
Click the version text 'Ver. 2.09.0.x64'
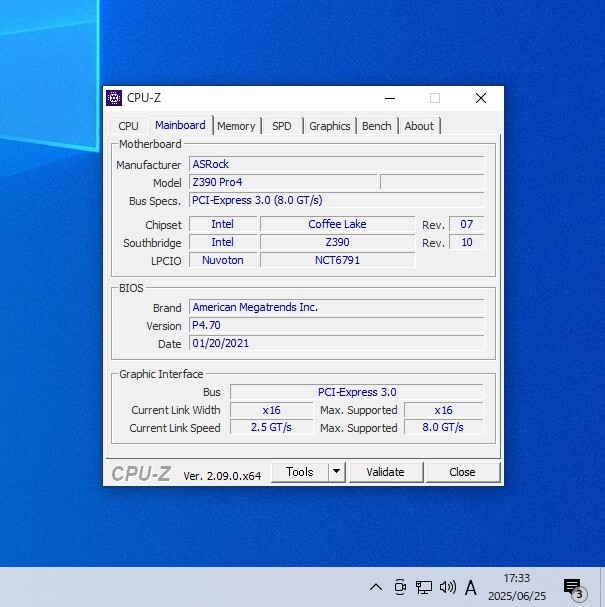[222, 476]
